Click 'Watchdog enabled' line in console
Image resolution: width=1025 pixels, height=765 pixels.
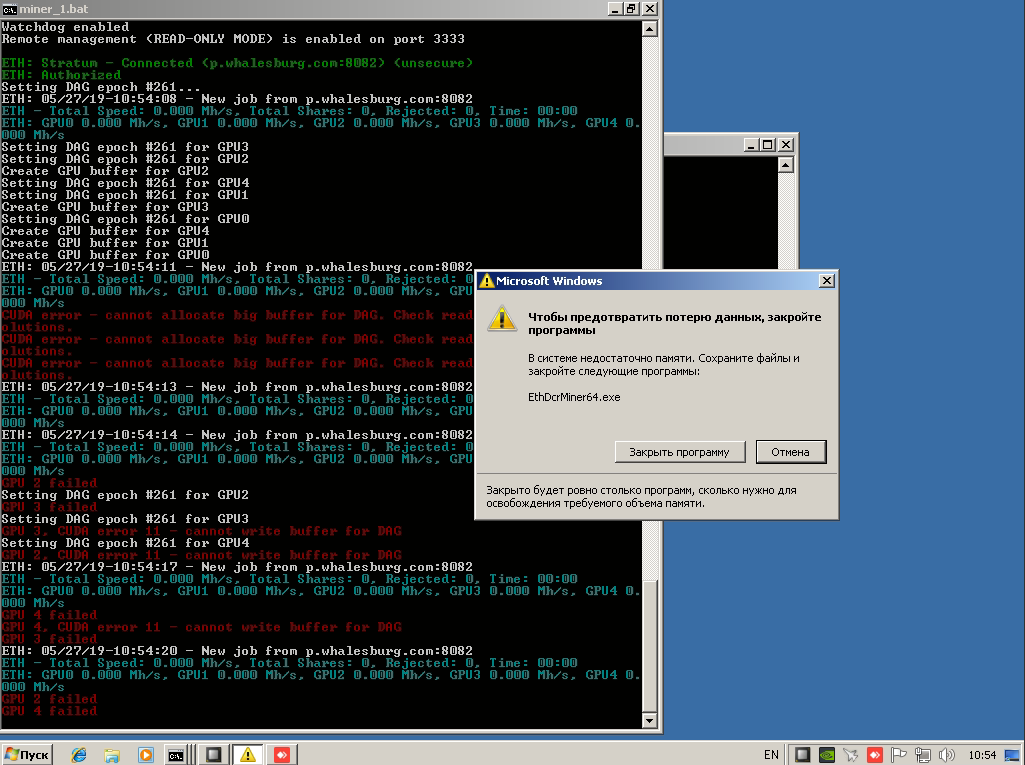pyautogui.click(x=65, y=27)
